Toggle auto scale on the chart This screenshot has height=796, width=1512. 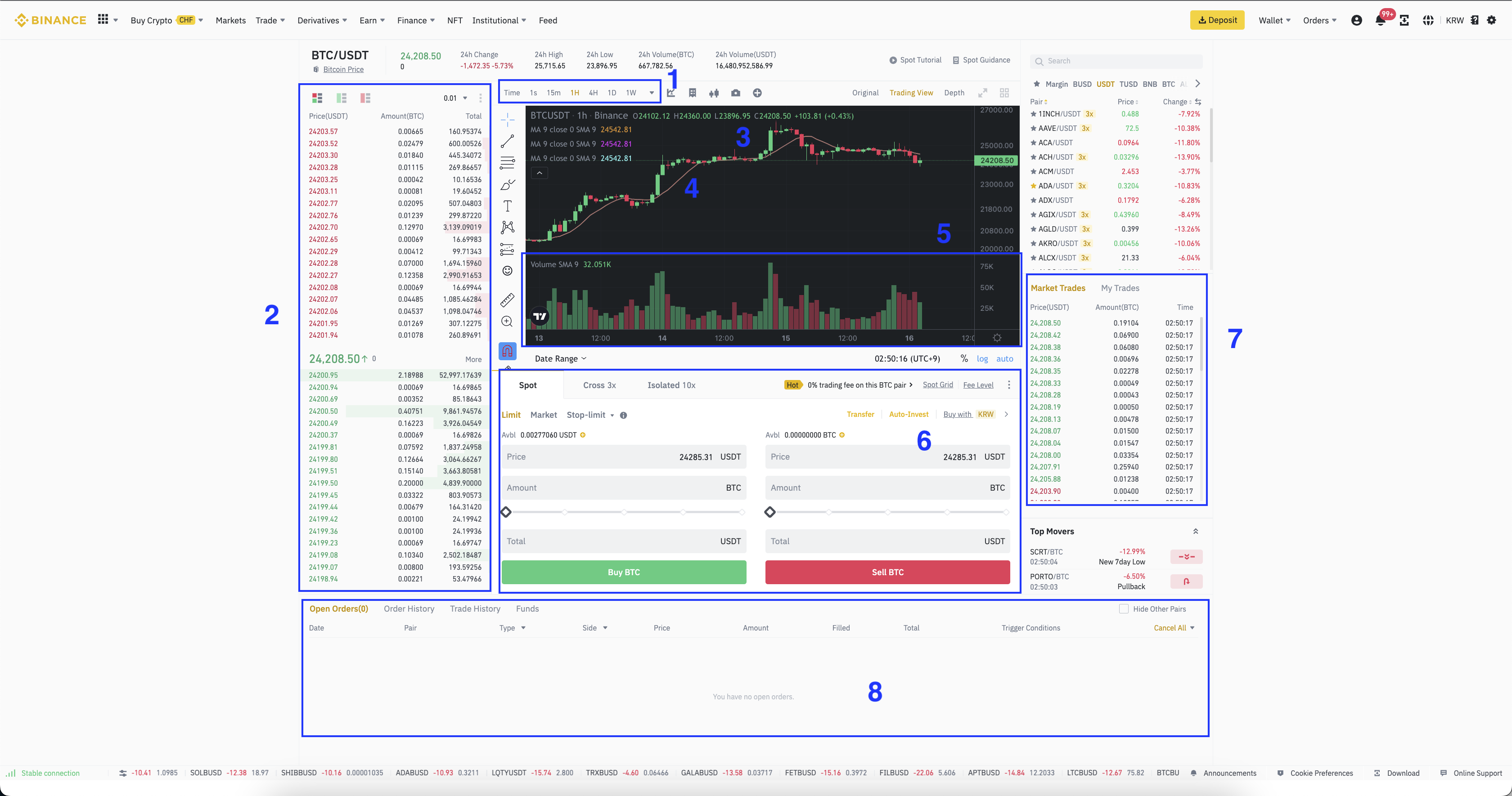1004,358
